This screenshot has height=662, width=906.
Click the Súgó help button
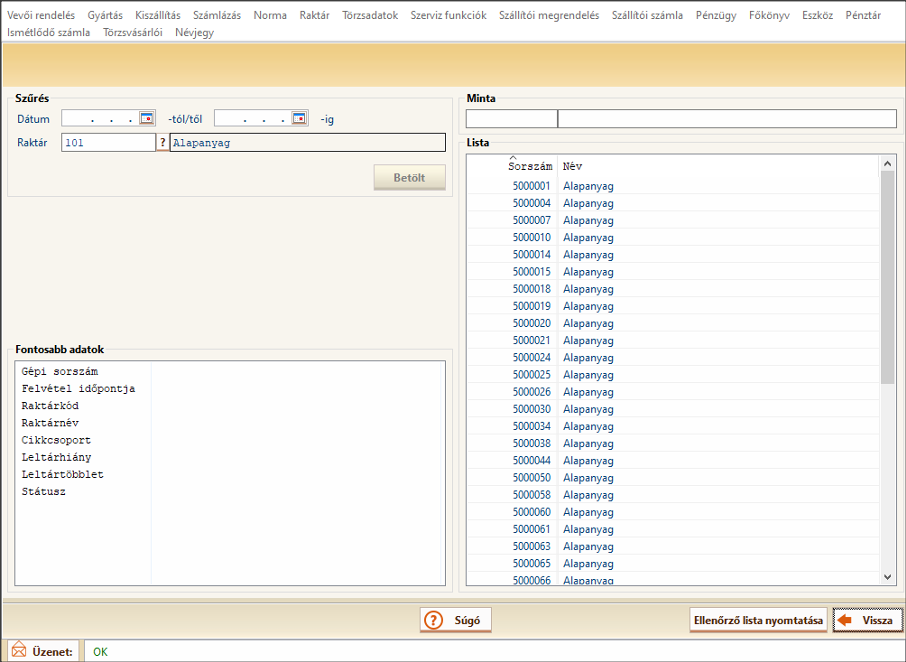click(x=455, y=620)
